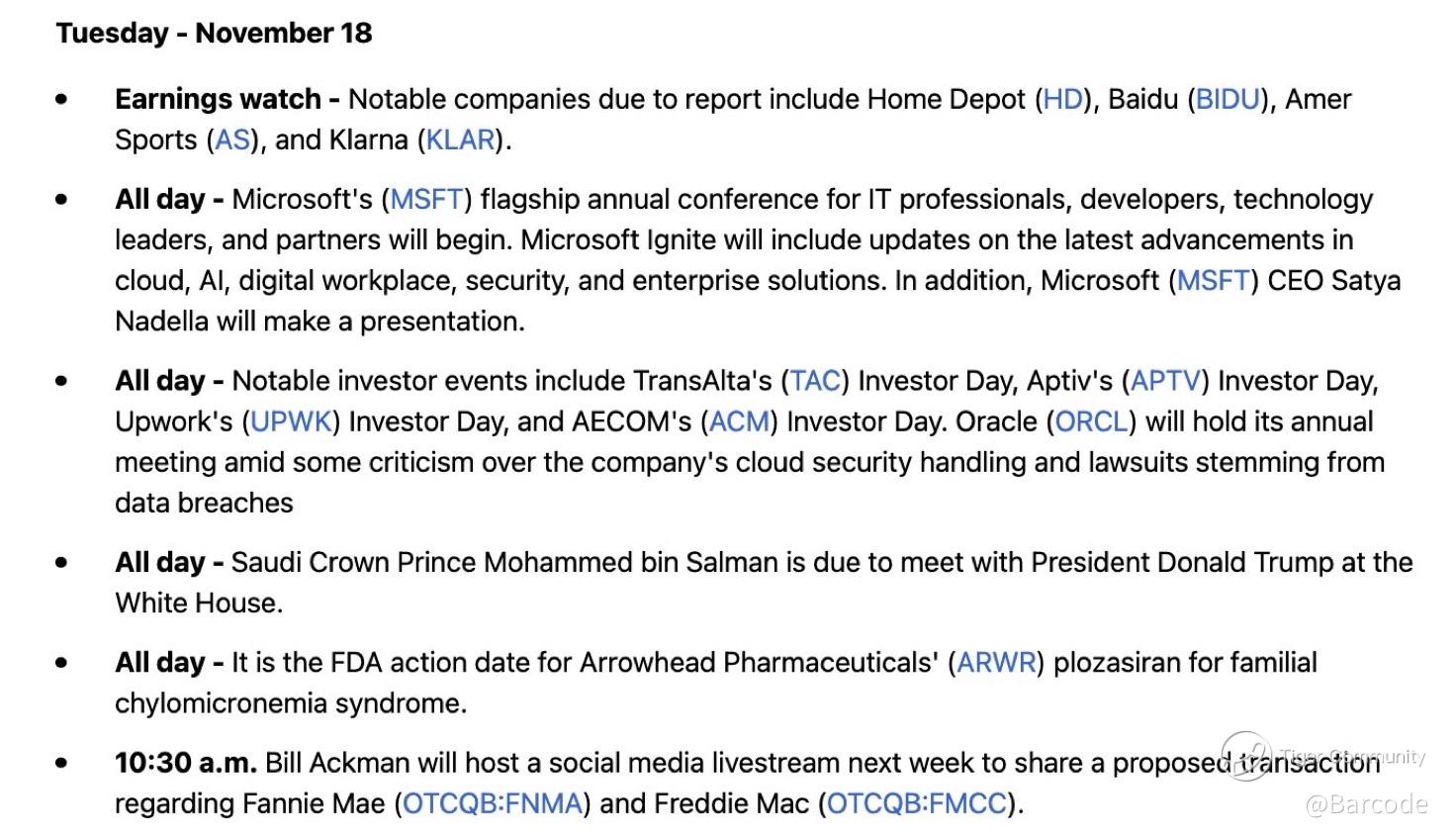Click the Tiger Community watermark logo
Viewport: 1456px width, 837px height.
(1246, 757)
